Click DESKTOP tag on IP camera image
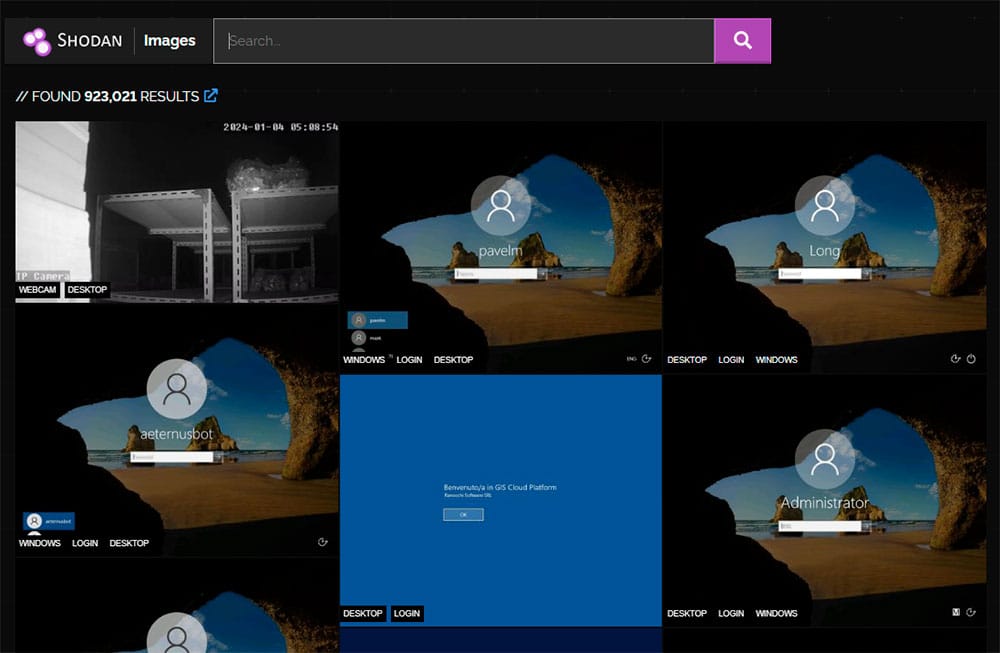Screen dimensions: 1000x653 (87, 290)
